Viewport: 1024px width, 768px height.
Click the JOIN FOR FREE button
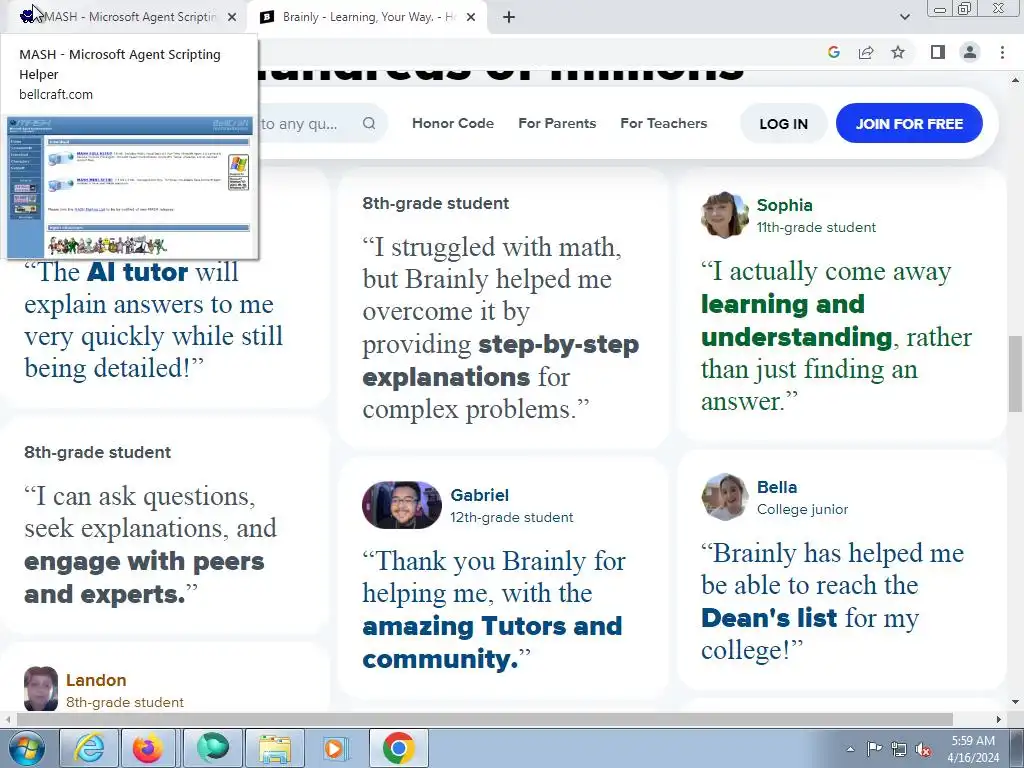pyautogui.click(x=909, y=123)
